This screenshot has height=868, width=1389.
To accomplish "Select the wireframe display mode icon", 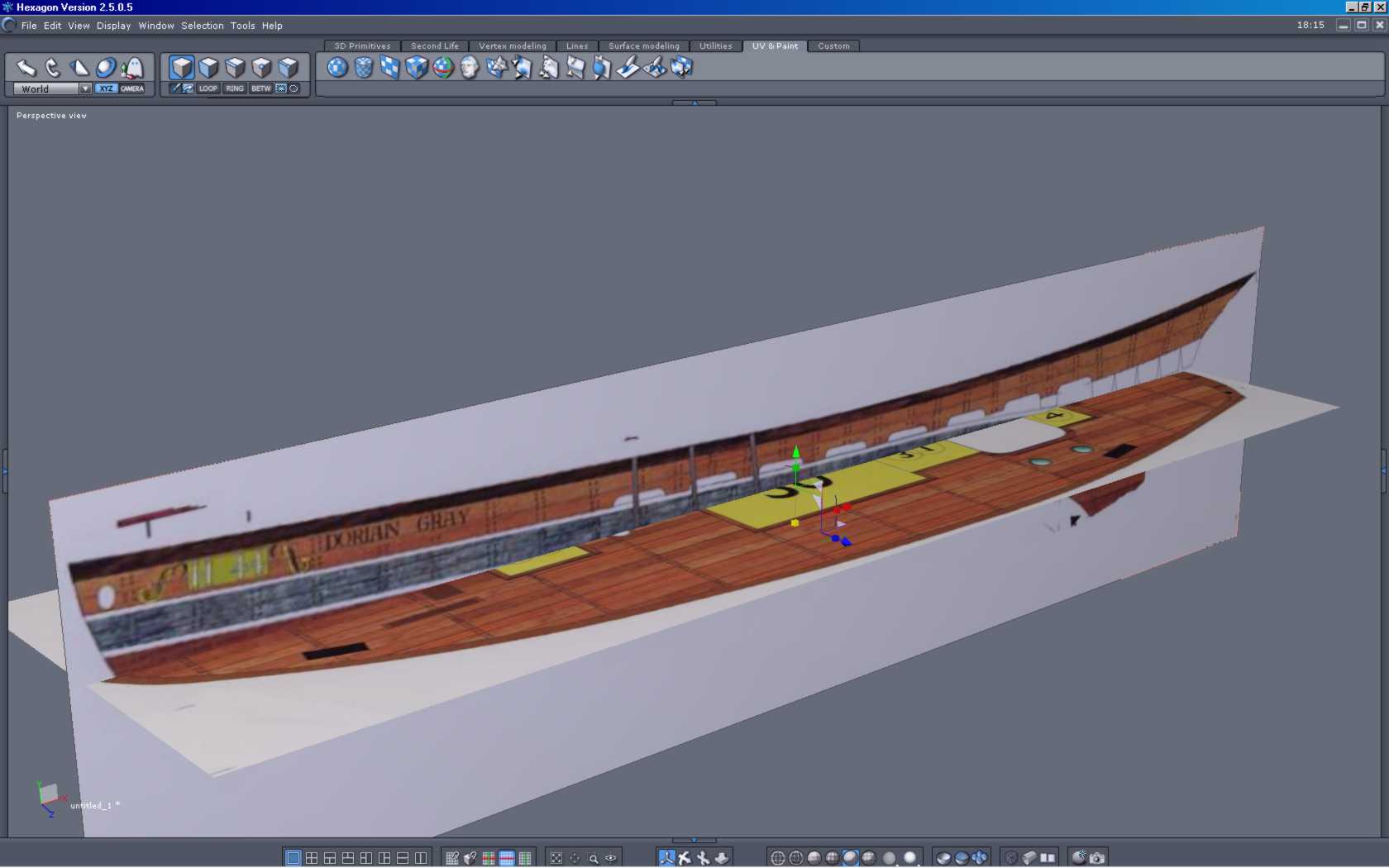I will tap(778, 858).
